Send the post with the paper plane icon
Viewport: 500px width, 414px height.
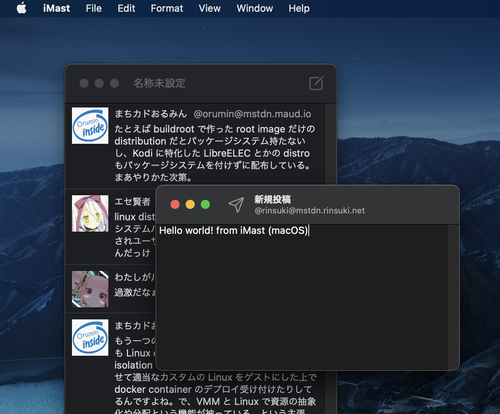coord(236,205)
